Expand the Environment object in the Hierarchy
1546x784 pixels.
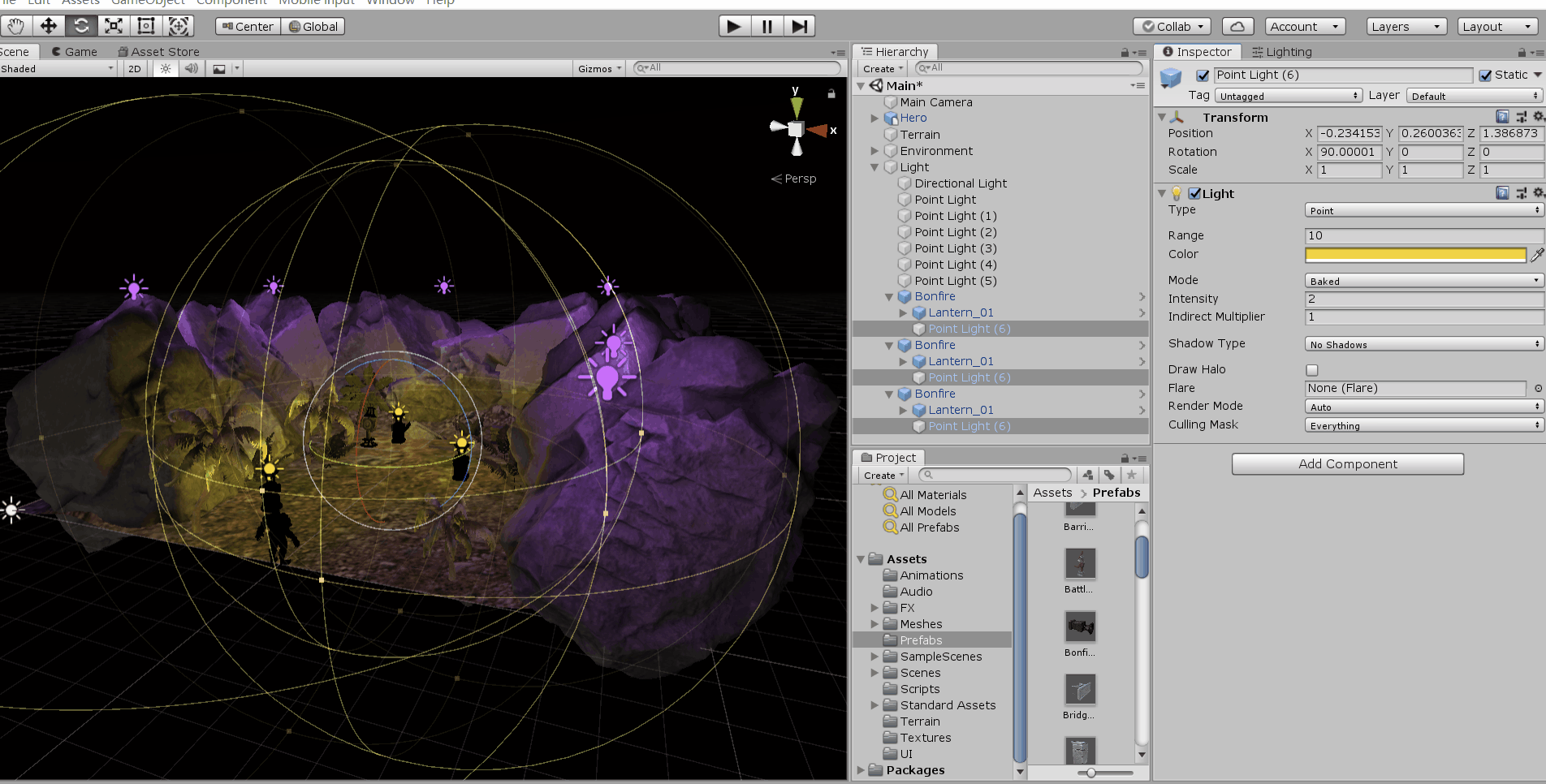point(874,151)
